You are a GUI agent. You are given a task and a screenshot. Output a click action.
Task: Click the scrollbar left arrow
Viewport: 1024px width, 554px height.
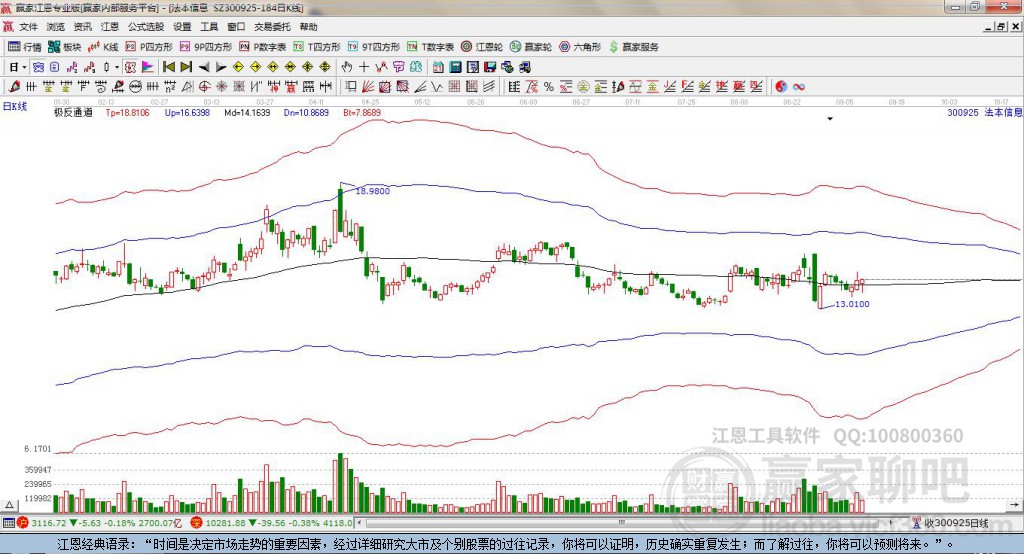359,523
